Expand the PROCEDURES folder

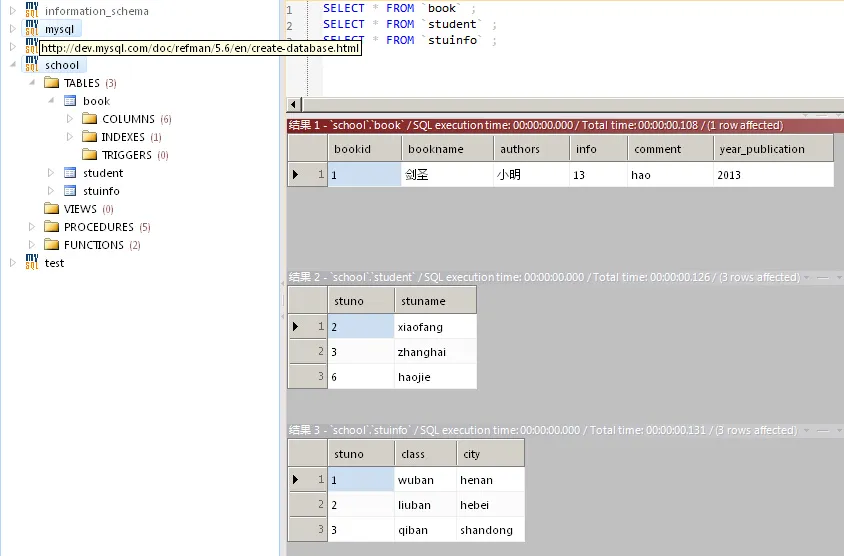(32, 227)
